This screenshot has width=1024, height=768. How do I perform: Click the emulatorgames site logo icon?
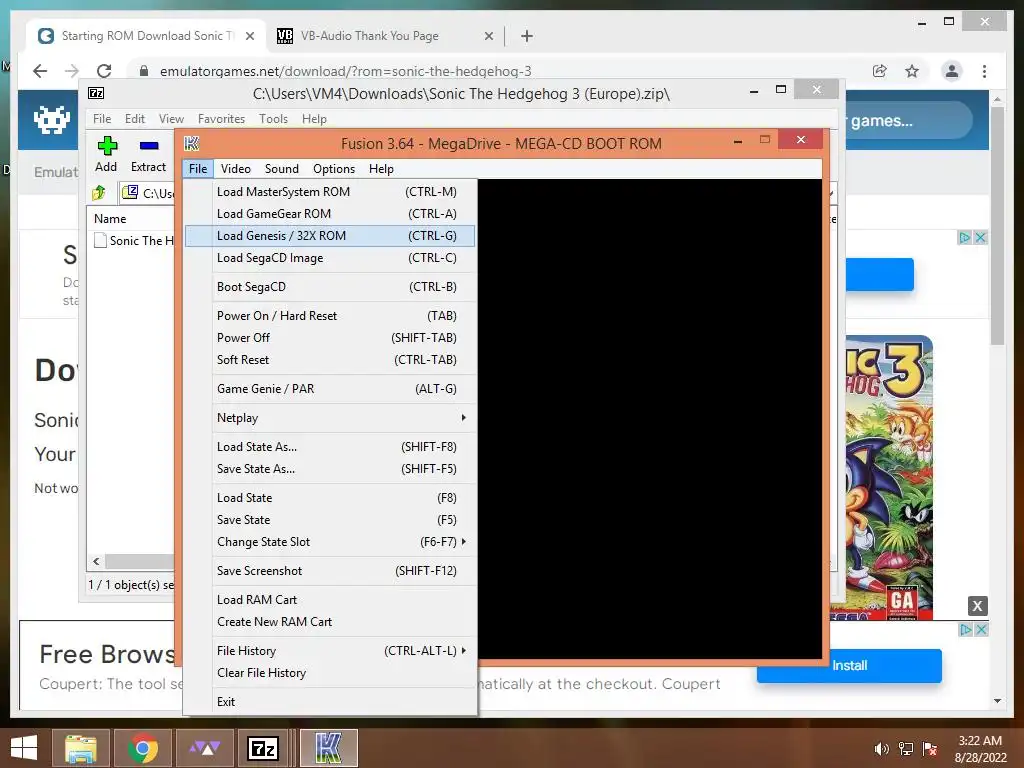tap(52, 121)
